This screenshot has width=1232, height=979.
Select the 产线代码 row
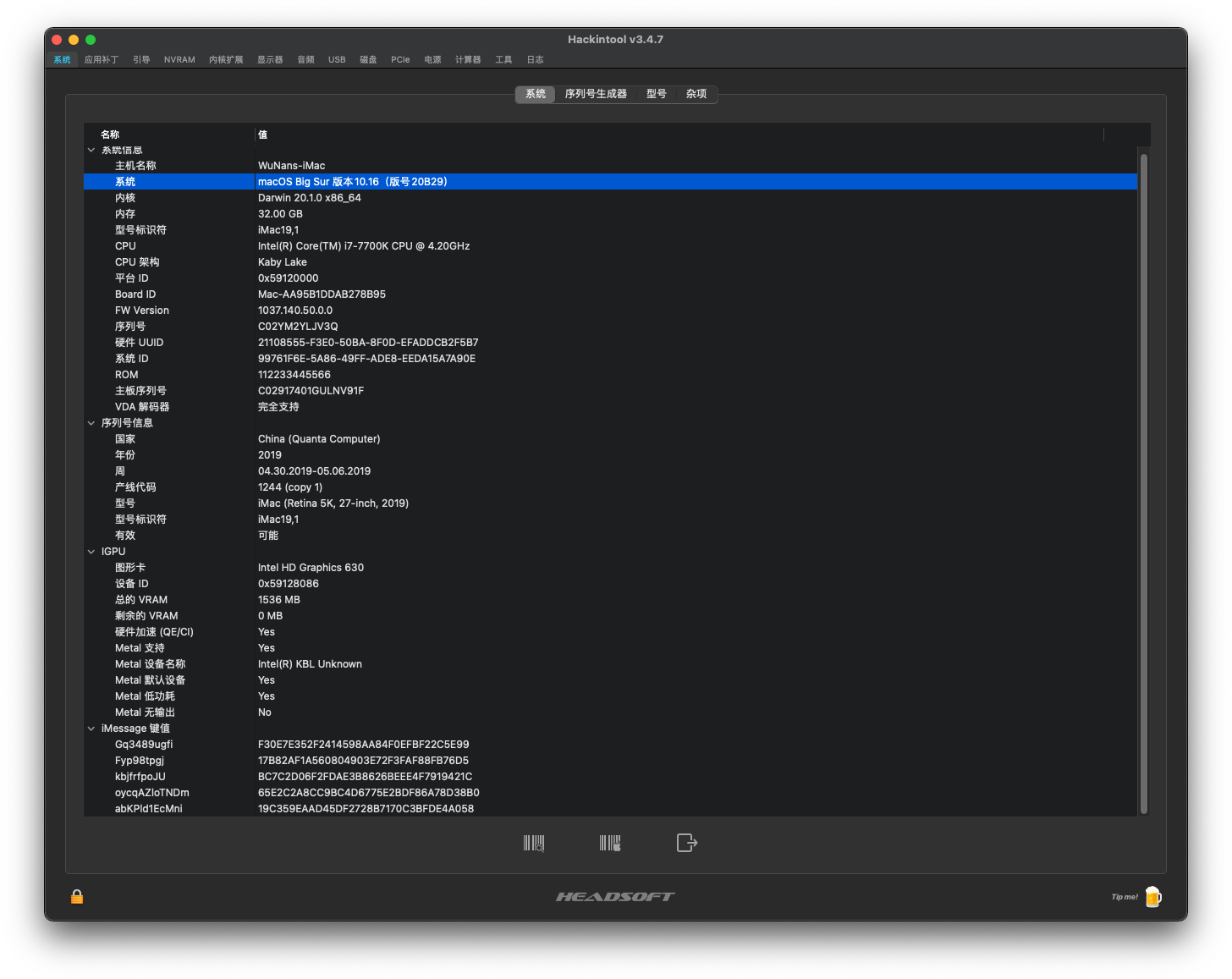[610, 487]
